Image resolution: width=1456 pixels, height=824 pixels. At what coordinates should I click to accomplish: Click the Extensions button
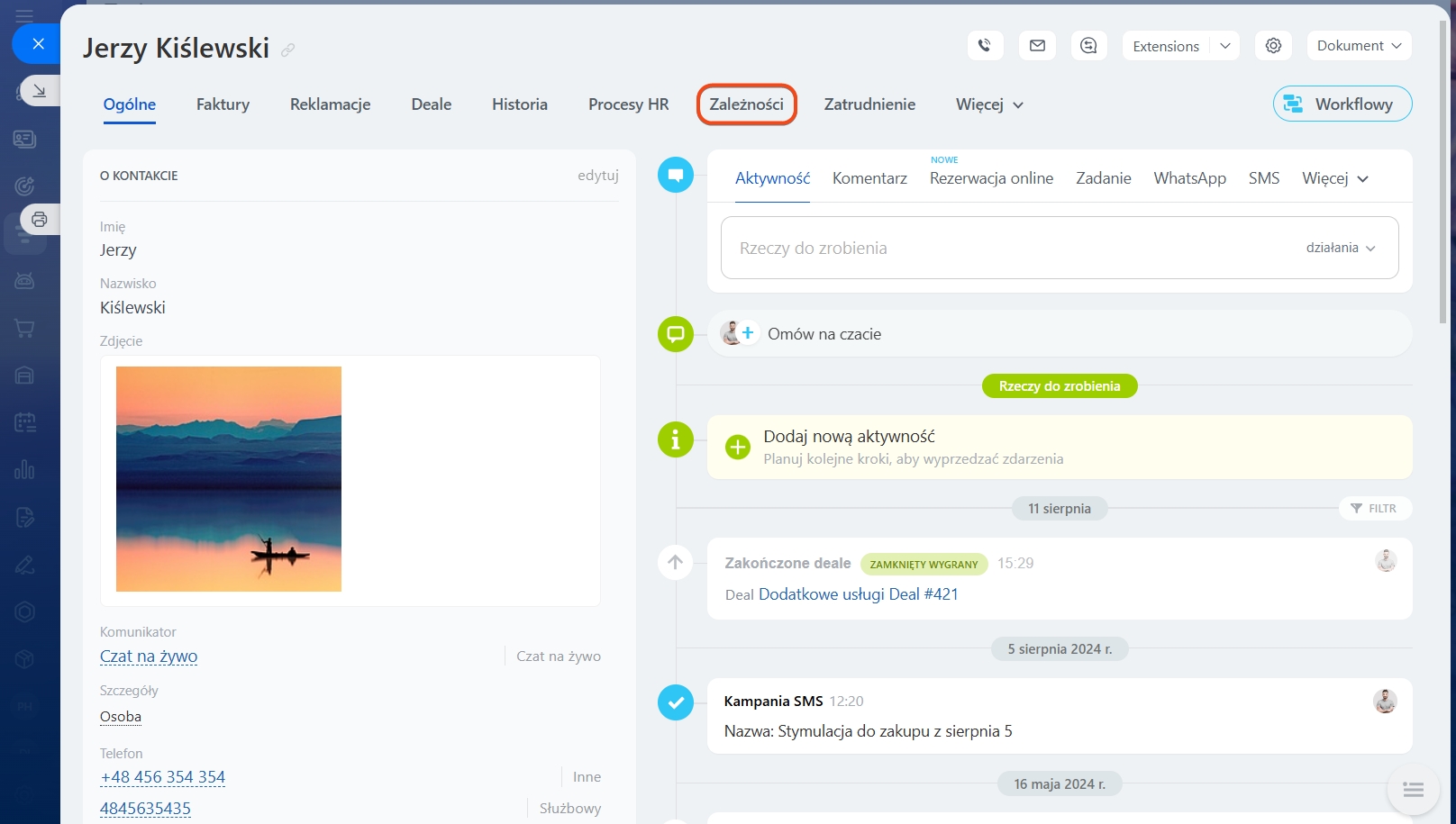tap(1166, 46)
